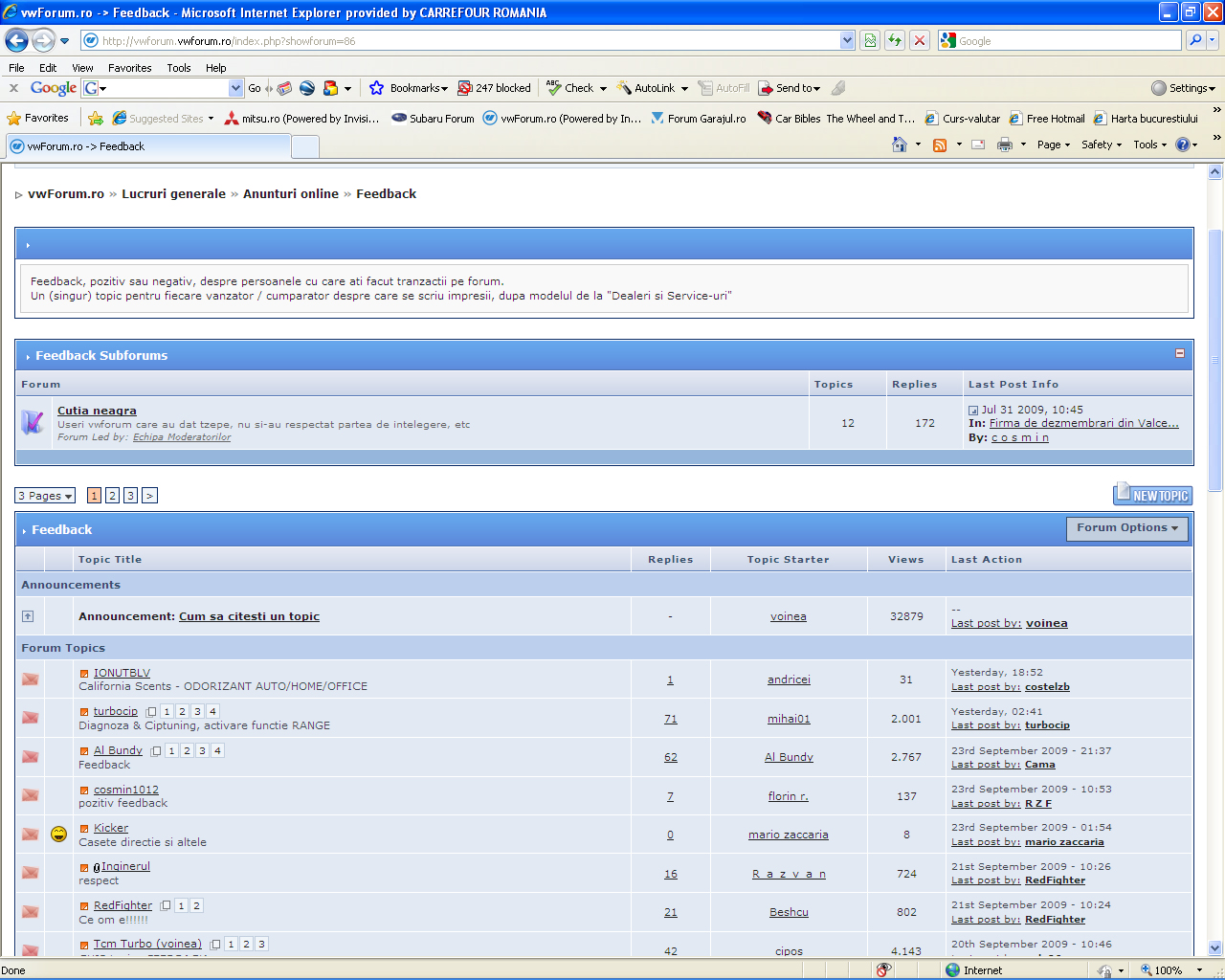Open the Lucruri generale breadcrumb link
This screenshot has width=1225, height=980.
[x=173, y=193]
